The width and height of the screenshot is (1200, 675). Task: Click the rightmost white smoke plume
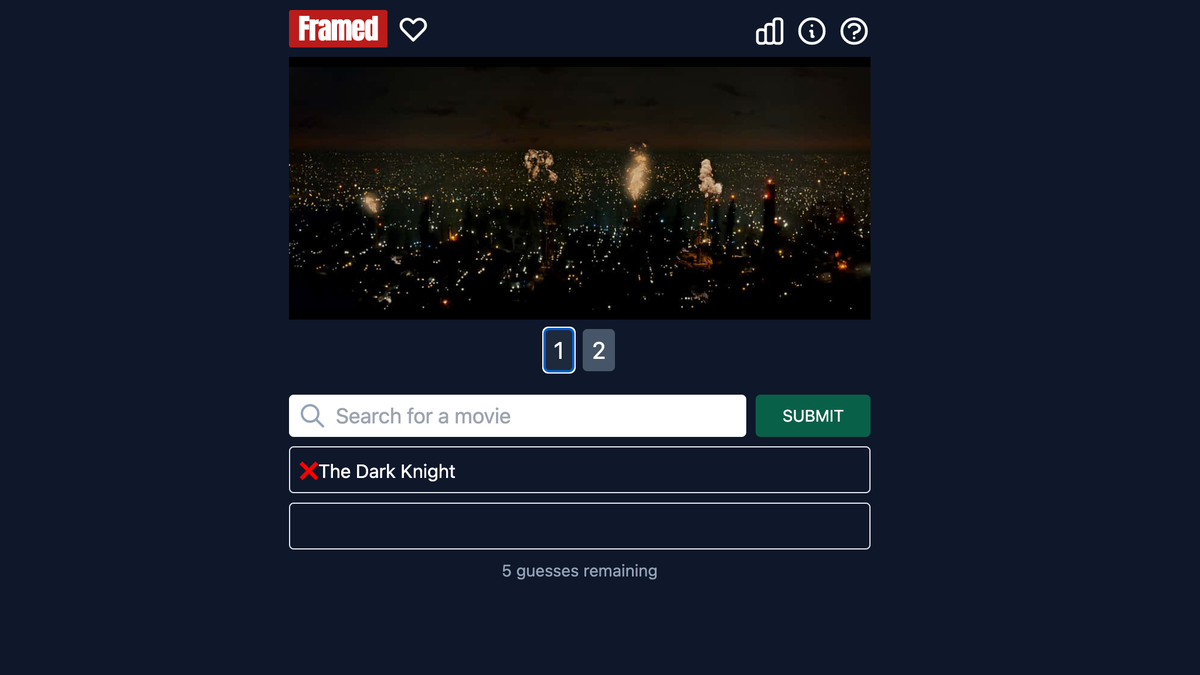click(709, 177)
